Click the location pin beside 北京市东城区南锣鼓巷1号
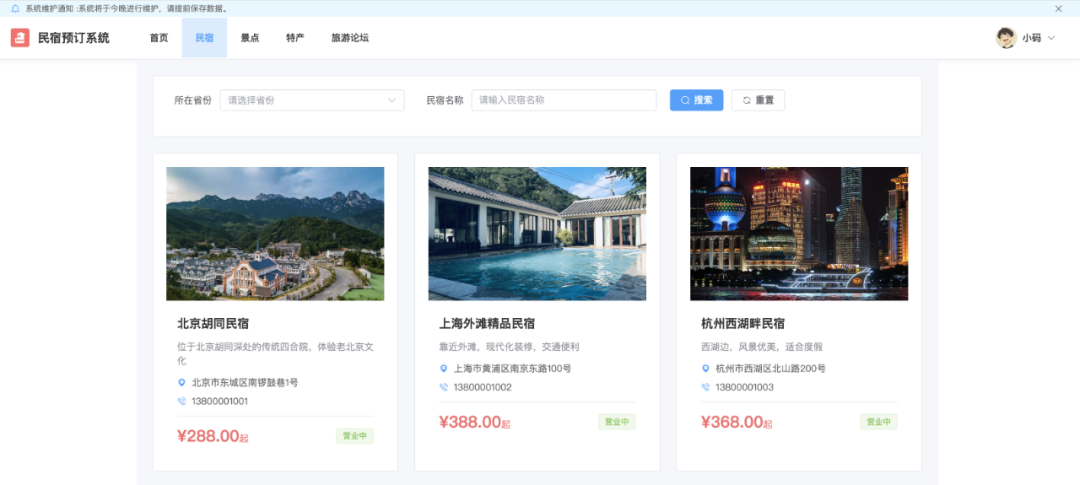This screenshot has height=485, width=1080. [x=182, y=382]
